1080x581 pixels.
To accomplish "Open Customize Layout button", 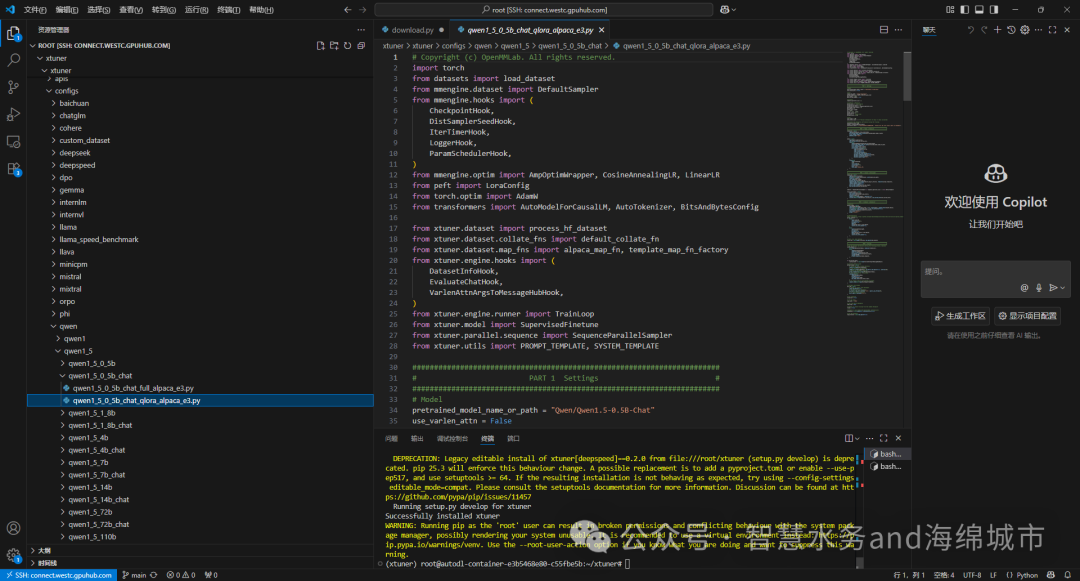I will click(950, 10).
